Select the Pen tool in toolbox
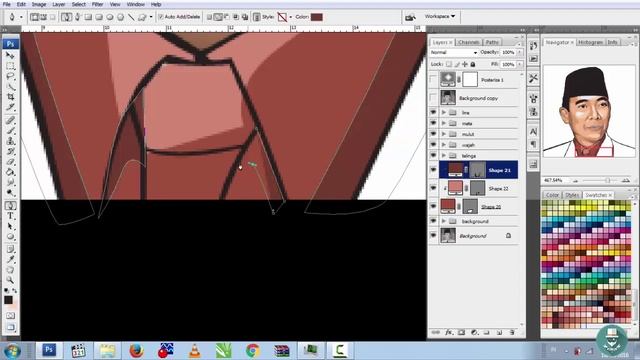 click(10, 205)
